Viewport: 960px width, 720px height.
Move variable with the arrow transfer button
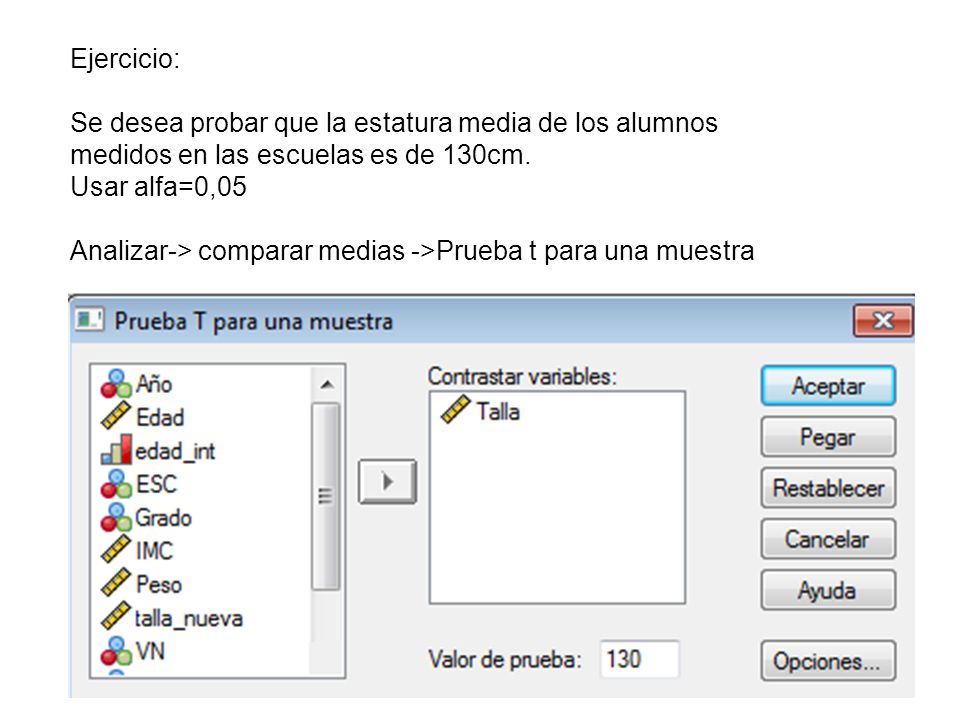coord(387,482)
